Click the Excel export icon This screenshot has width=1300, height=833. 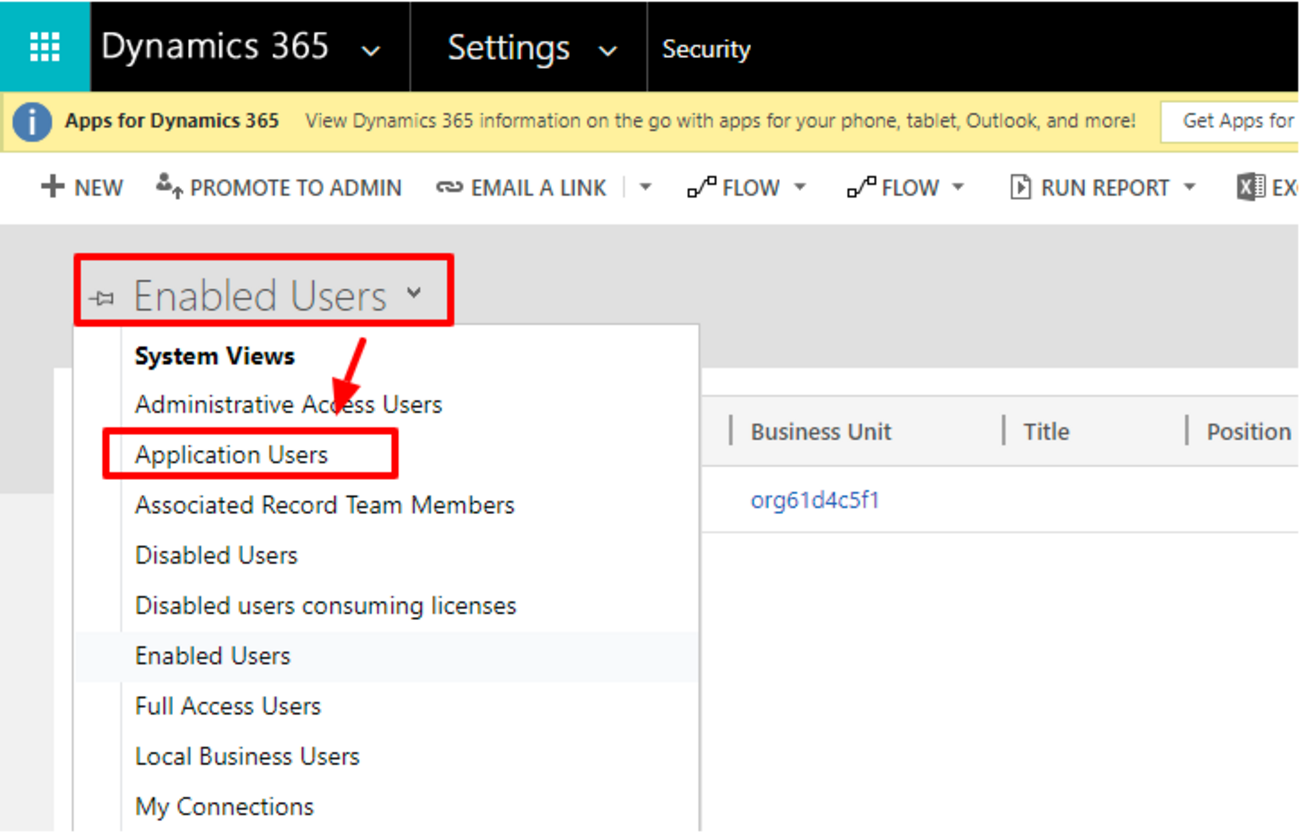[1250, 187]
